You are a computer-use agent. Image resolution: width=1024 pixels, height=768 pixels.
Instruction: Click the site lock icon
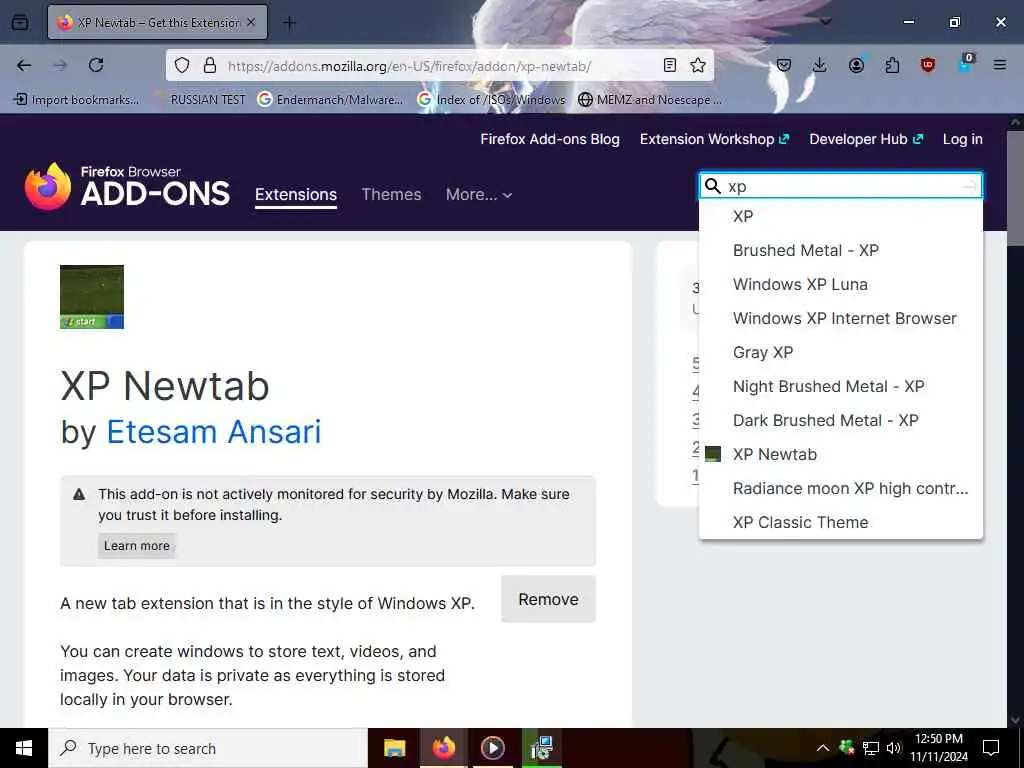point(209,65)
